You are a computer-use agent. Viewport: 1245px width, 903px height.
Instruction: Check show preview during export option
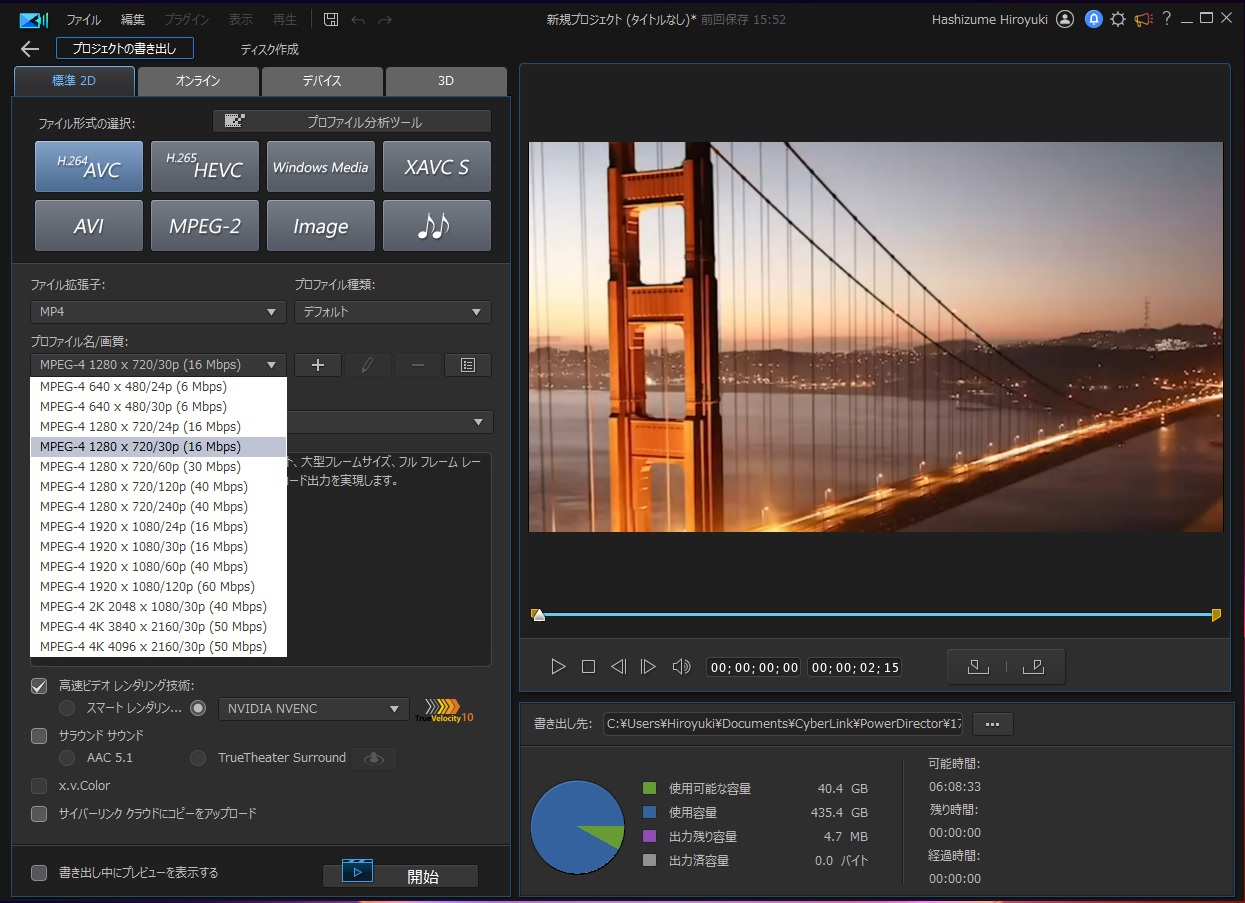tap(39, 873)
